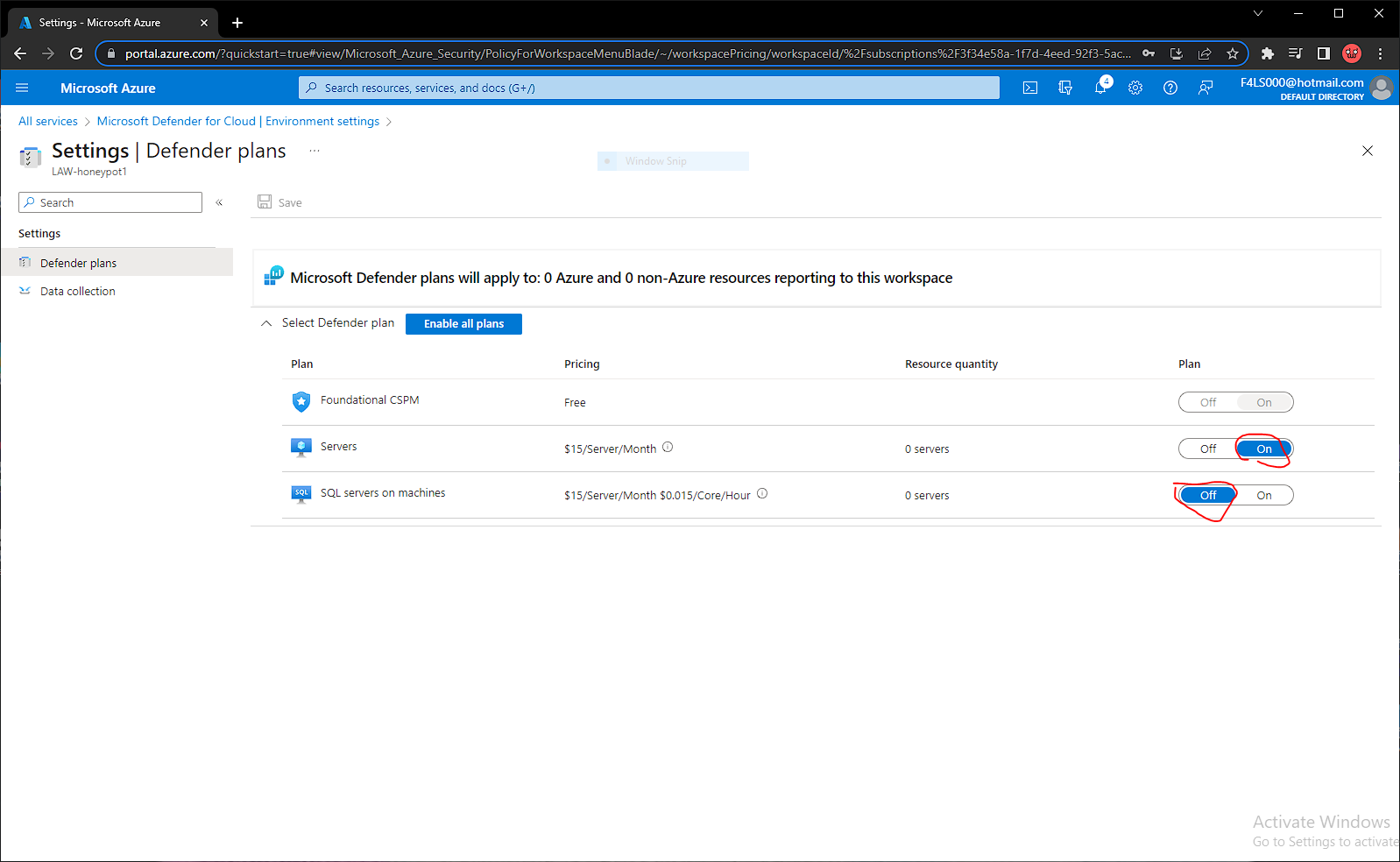Switch Servers plan to On

tap(1264, 449)
